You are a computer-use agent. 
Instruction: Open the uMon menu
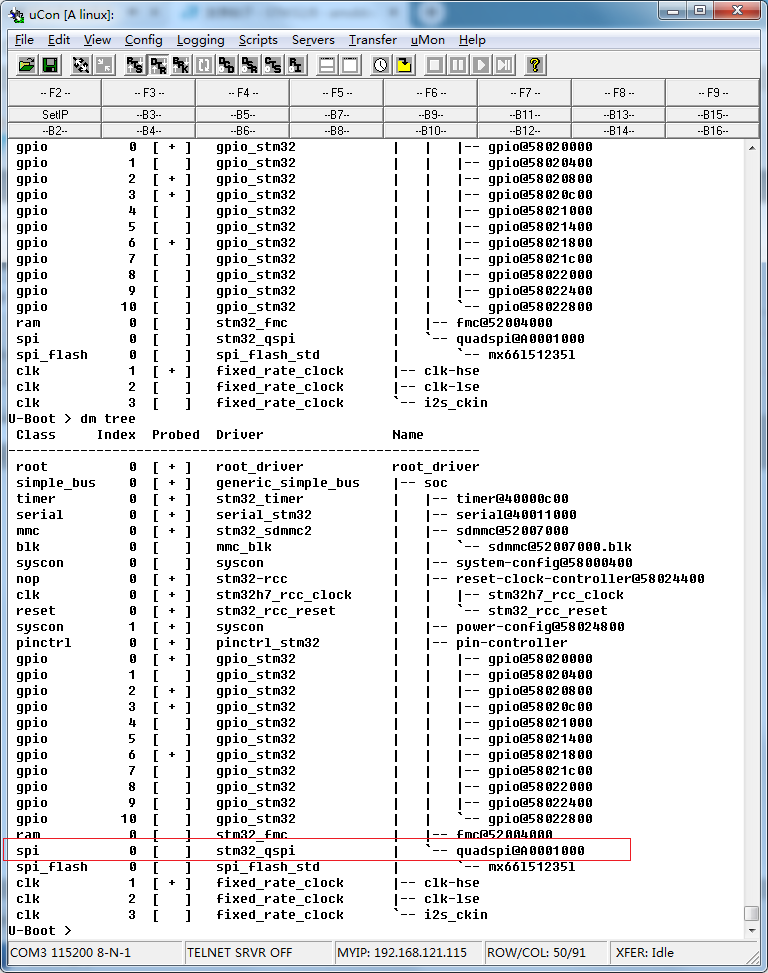(x=427, y=40)
